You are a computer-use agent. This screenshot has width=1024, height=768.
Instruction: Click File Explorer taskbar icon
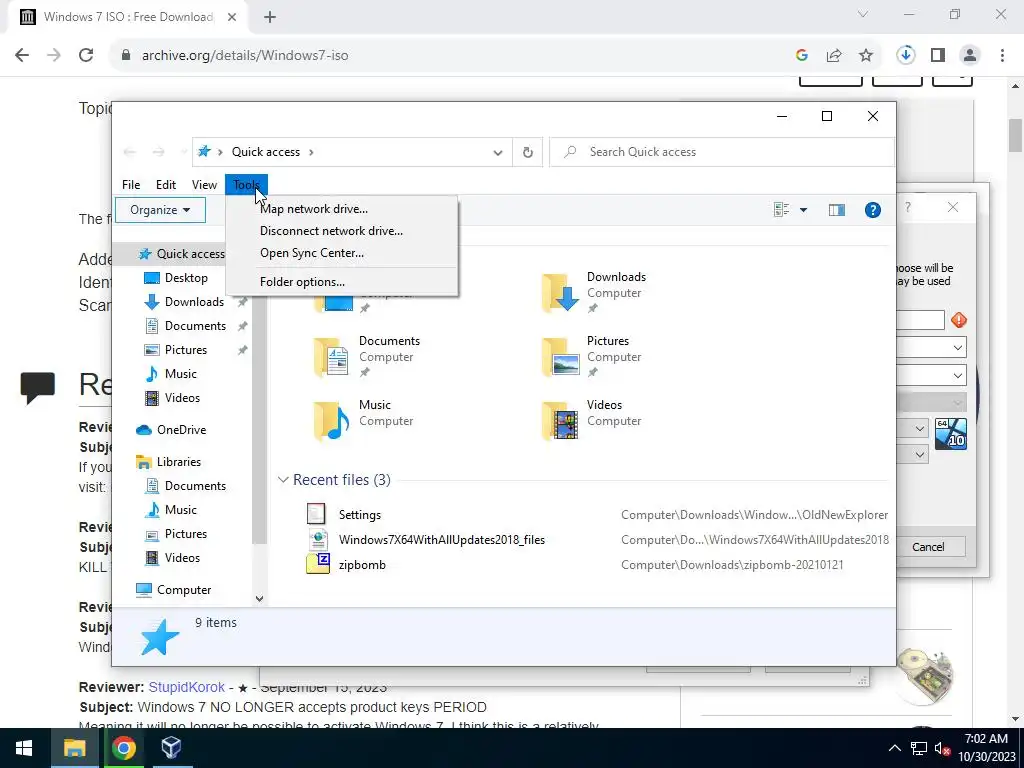tap(74, 748)
